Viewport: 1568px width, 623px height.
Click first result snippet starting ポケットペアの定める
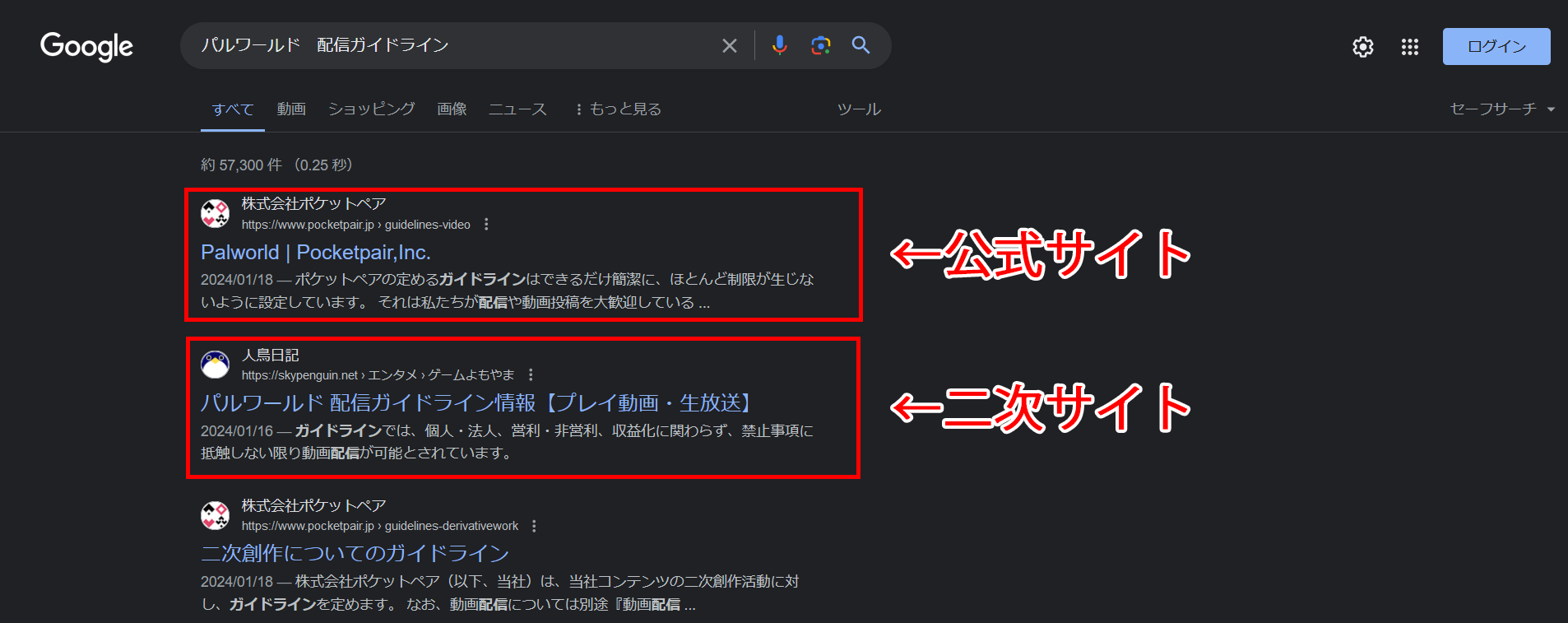(x=507, y=291)
